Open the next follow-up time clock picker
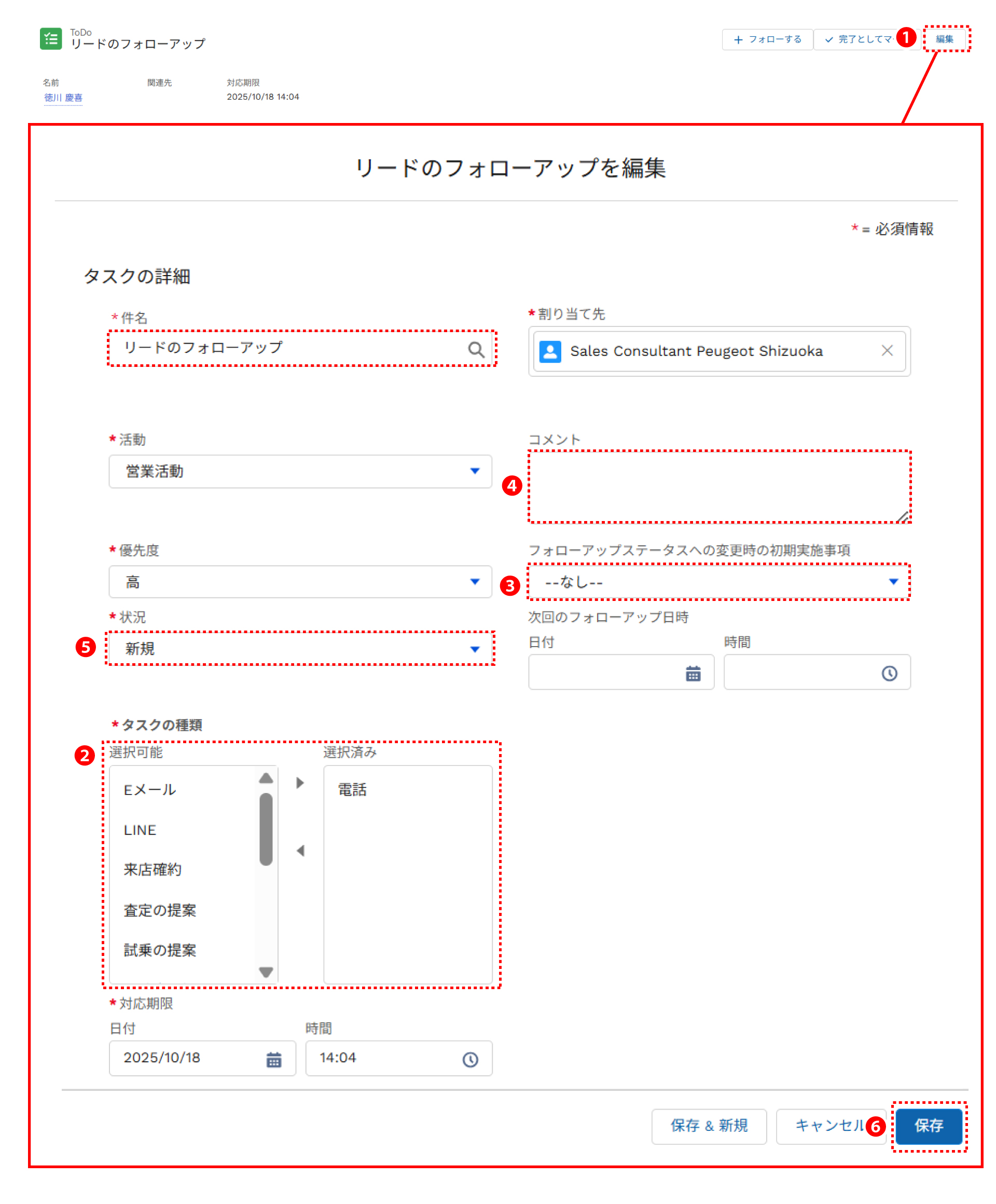Screen dimensions: 996x1204 (889, 673)
